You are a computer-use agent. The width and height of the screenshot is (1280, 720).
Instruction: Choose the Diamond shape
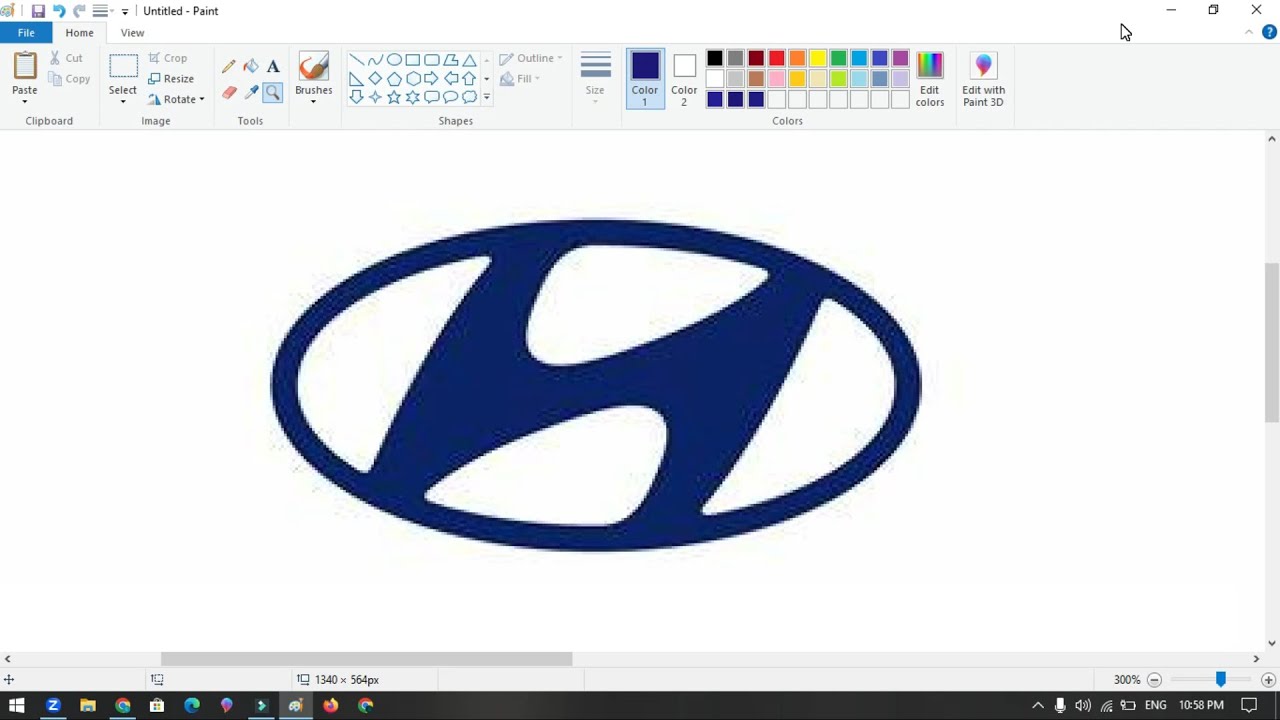375,79
